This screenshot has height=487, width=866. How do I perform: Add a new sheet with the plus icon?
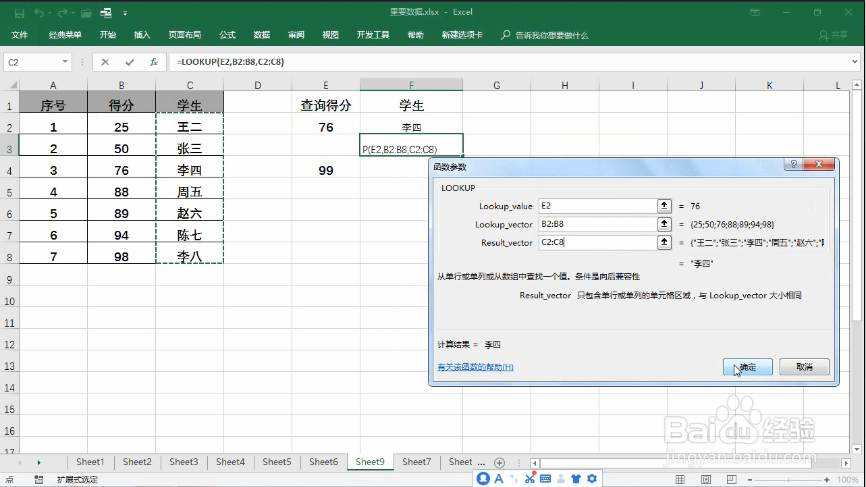tap(499, 463)
